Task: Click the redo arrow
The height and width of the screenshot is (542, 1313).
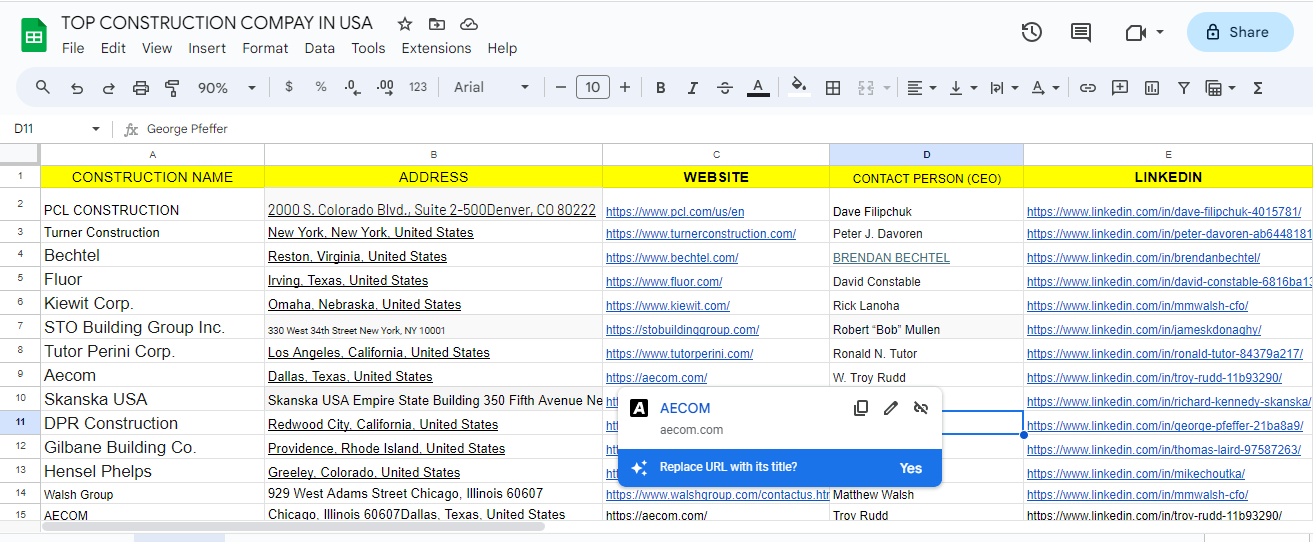Action: 109,88
